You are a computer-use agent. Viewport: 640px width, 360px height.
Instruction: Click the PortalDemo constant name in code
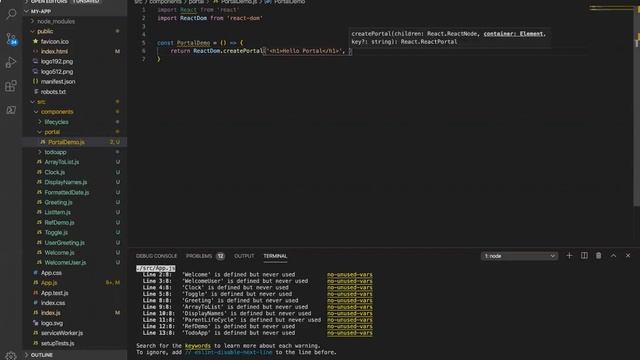pyautogui.click(x=193, y=43)
